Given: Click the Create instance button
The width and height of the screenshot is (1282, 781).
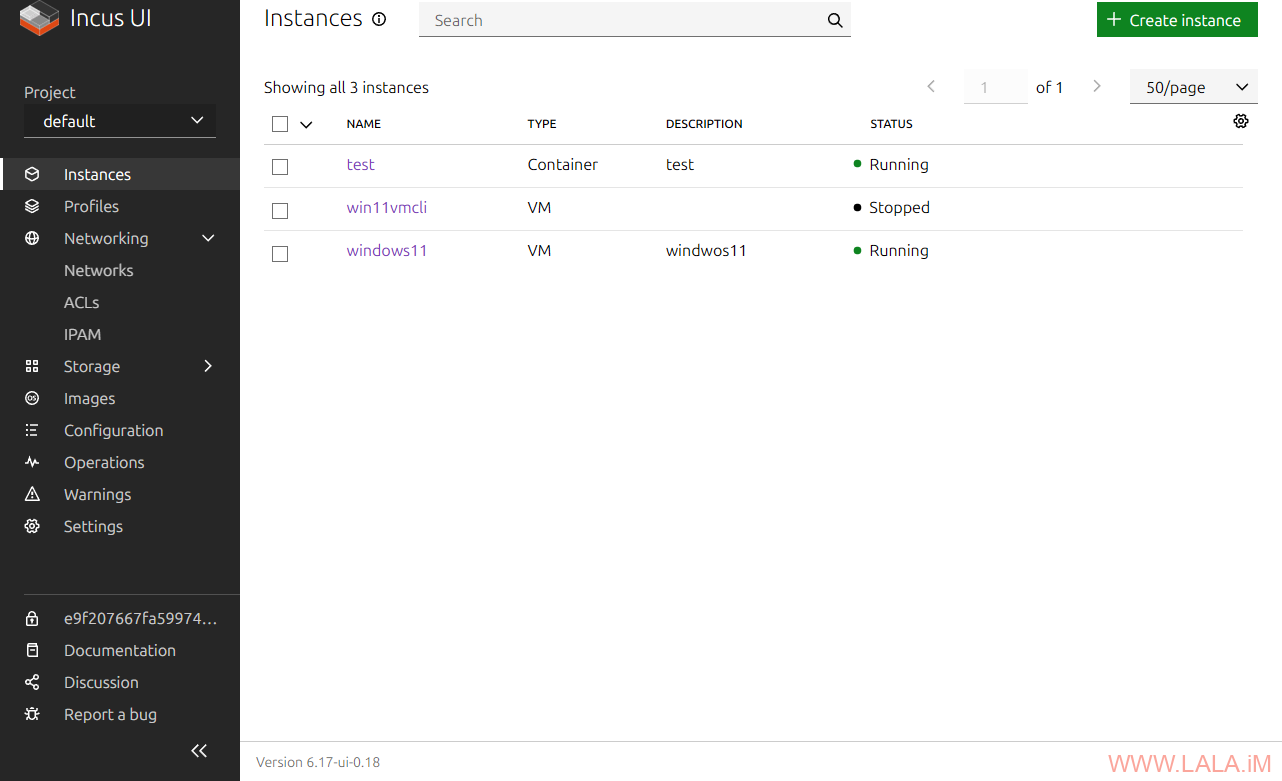Looking at the screenshot, I should (x=1176, y=20).
